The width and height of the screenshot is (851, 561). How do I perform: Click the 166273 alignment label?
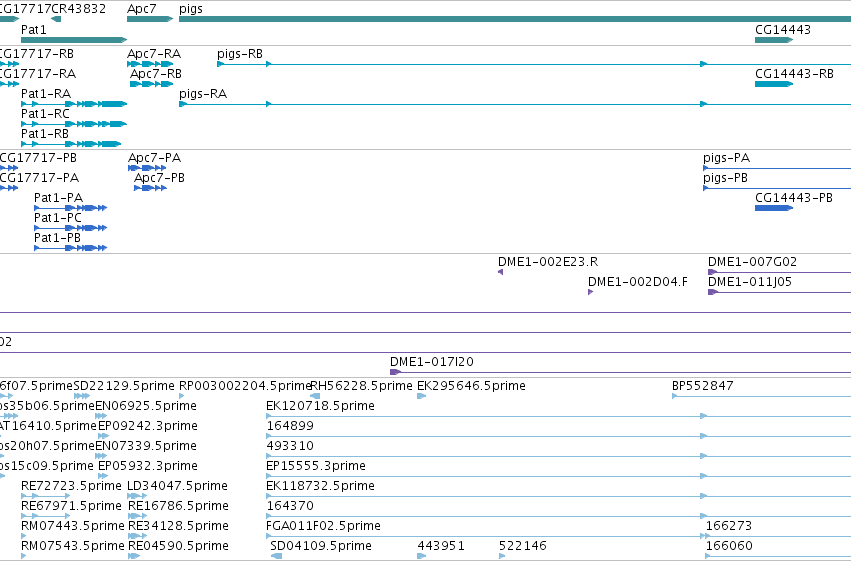point(728,526)
